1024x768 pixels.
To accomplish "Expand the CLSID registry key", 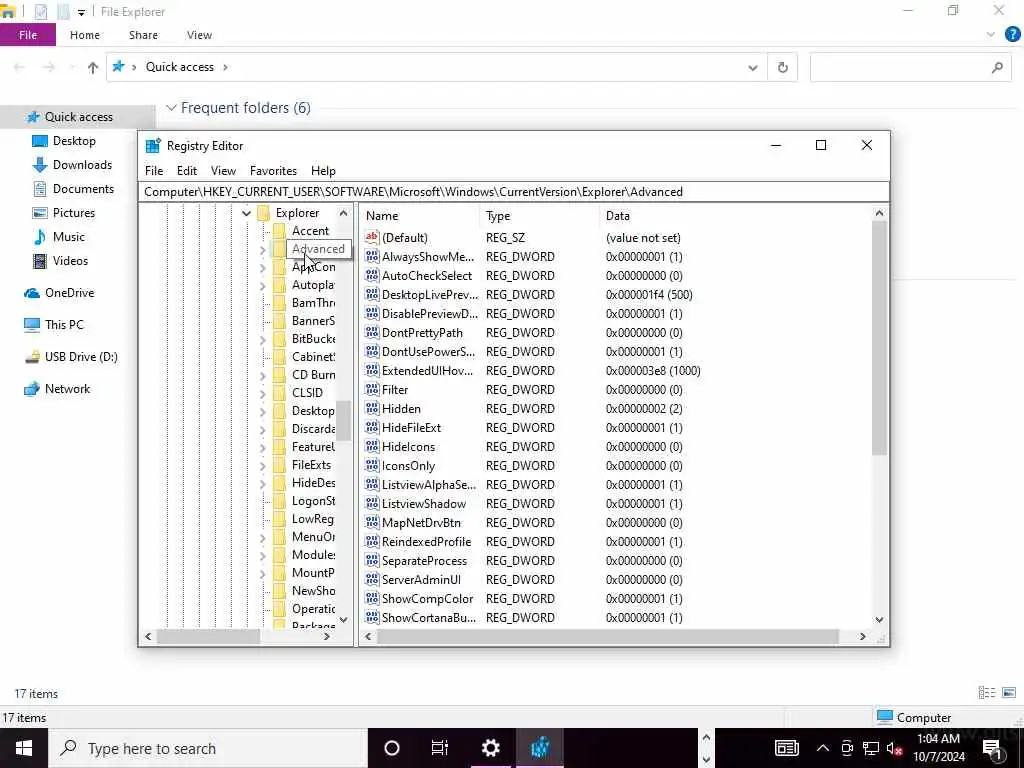I will click(x=263, y=393).
